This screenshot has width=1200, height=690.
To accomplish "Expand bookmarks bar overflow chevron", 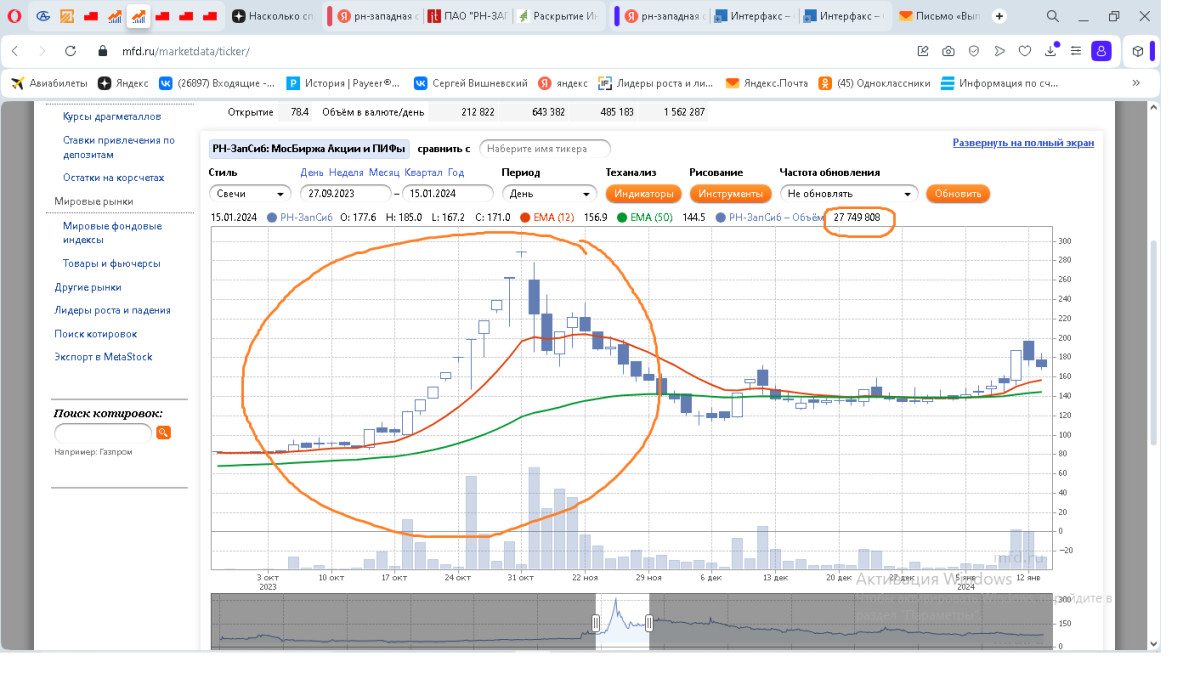I will pyautogui.click(x=1136, y=83).
